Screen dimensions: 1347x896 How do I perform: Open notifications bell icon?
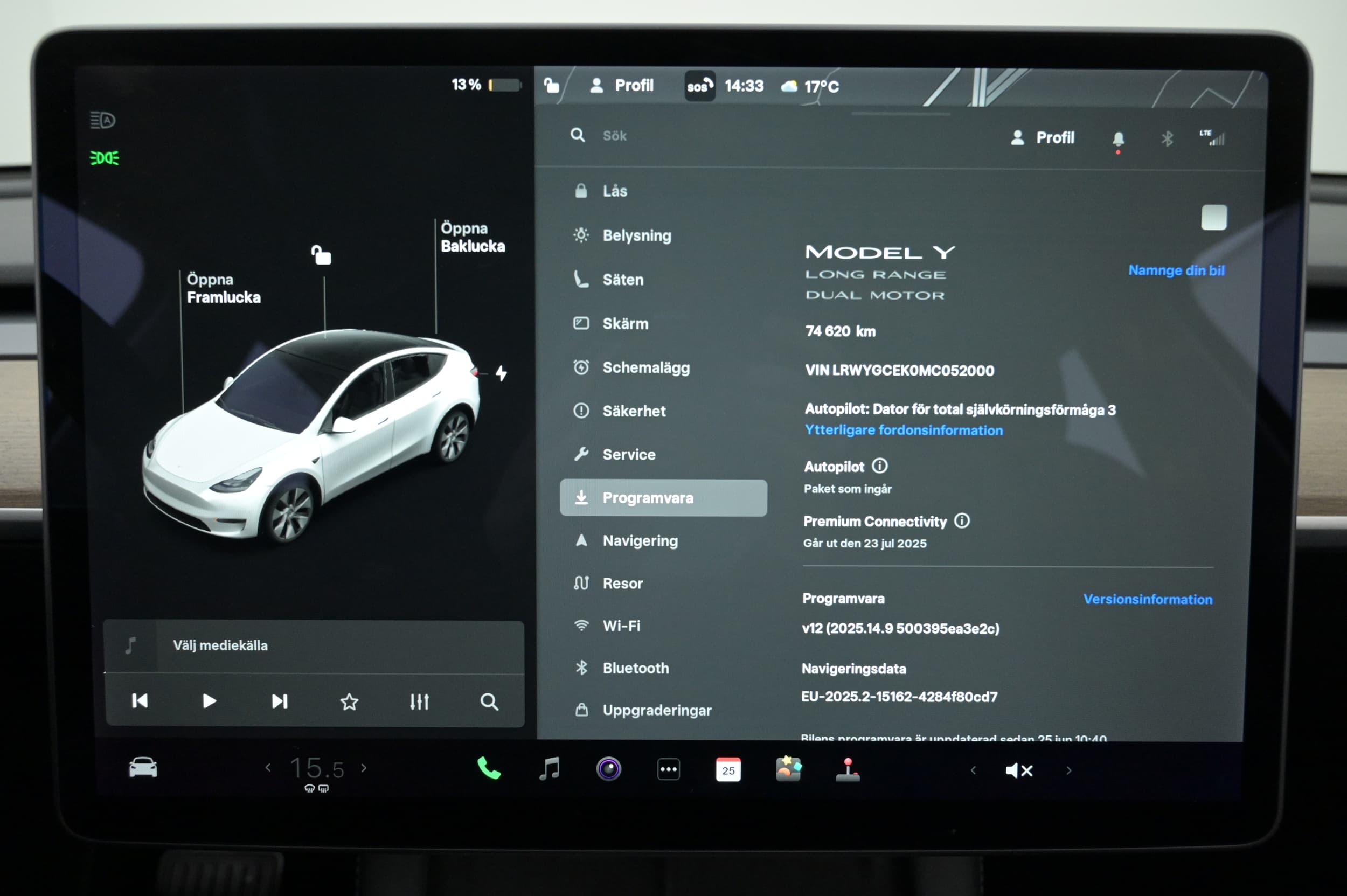1118,139
